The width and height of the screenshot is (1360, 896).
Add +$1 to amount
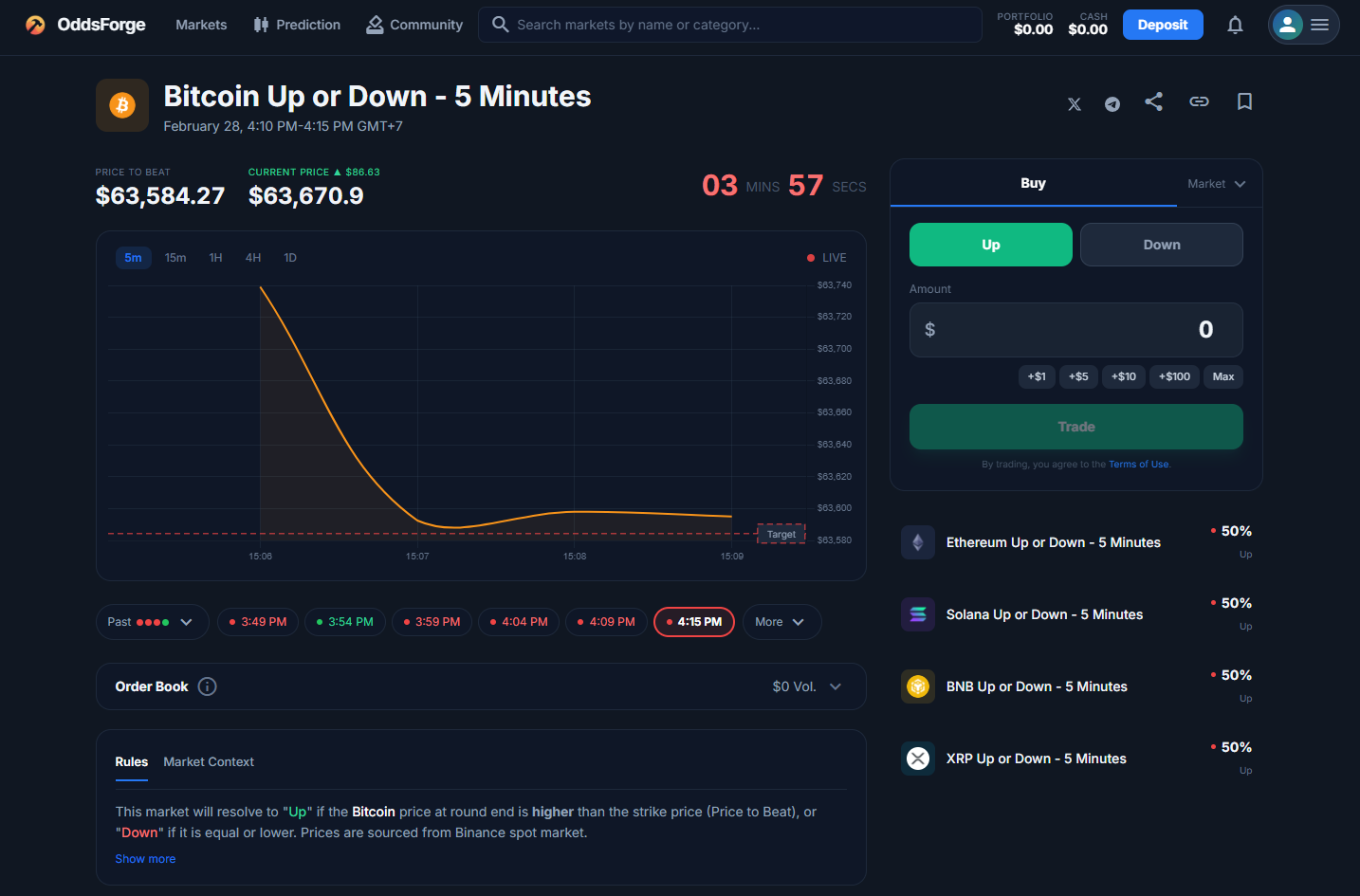click(1037, 376)
